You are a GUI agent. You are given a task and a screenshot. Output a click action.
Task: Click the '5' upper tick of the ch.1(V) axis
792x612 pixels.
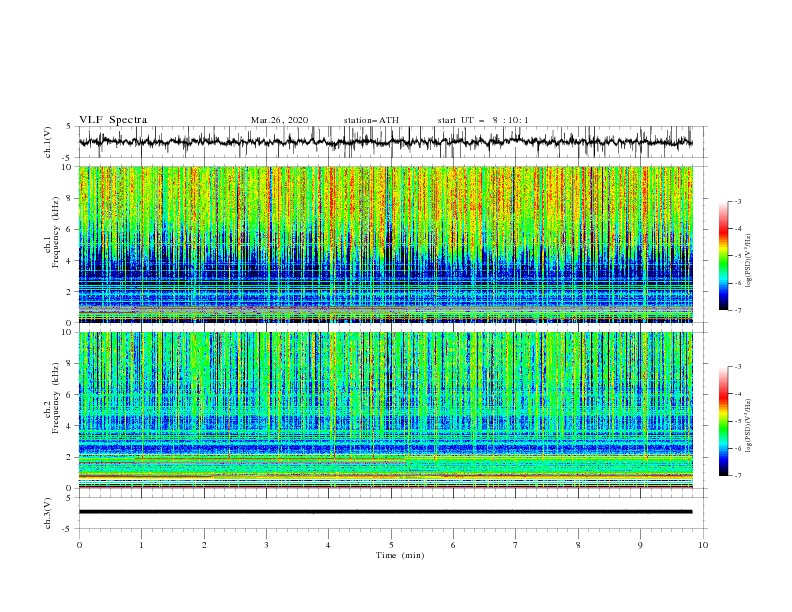pos(69,126)
